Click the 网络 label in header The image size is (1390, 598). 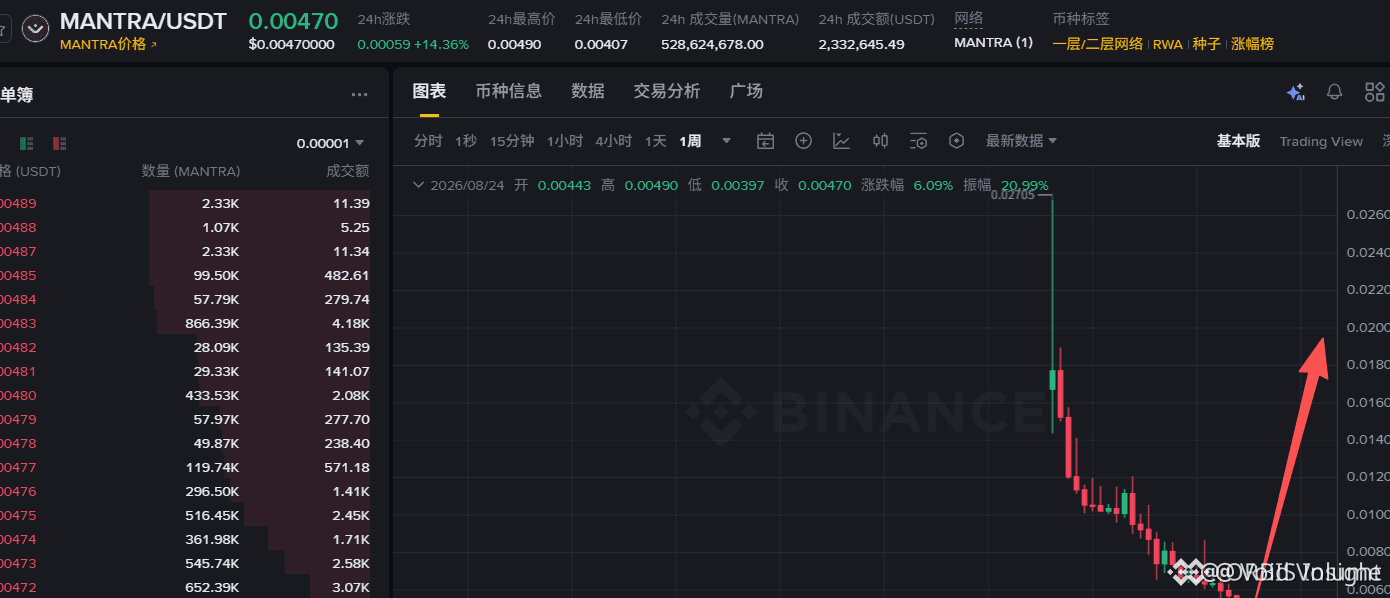tap(968, 19)
